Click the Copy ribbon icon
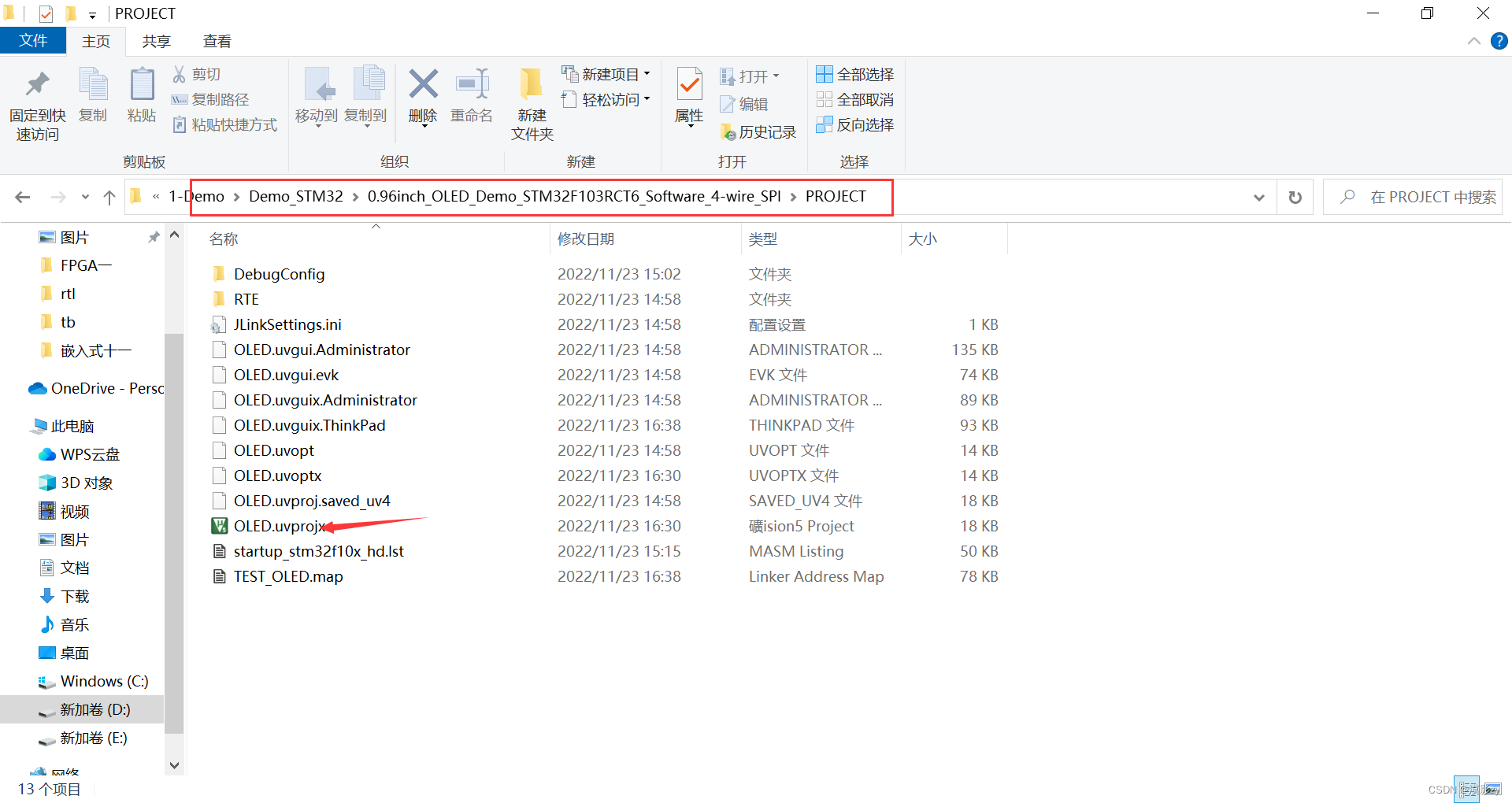The image size is (1512, 803). tap(93, 85)
